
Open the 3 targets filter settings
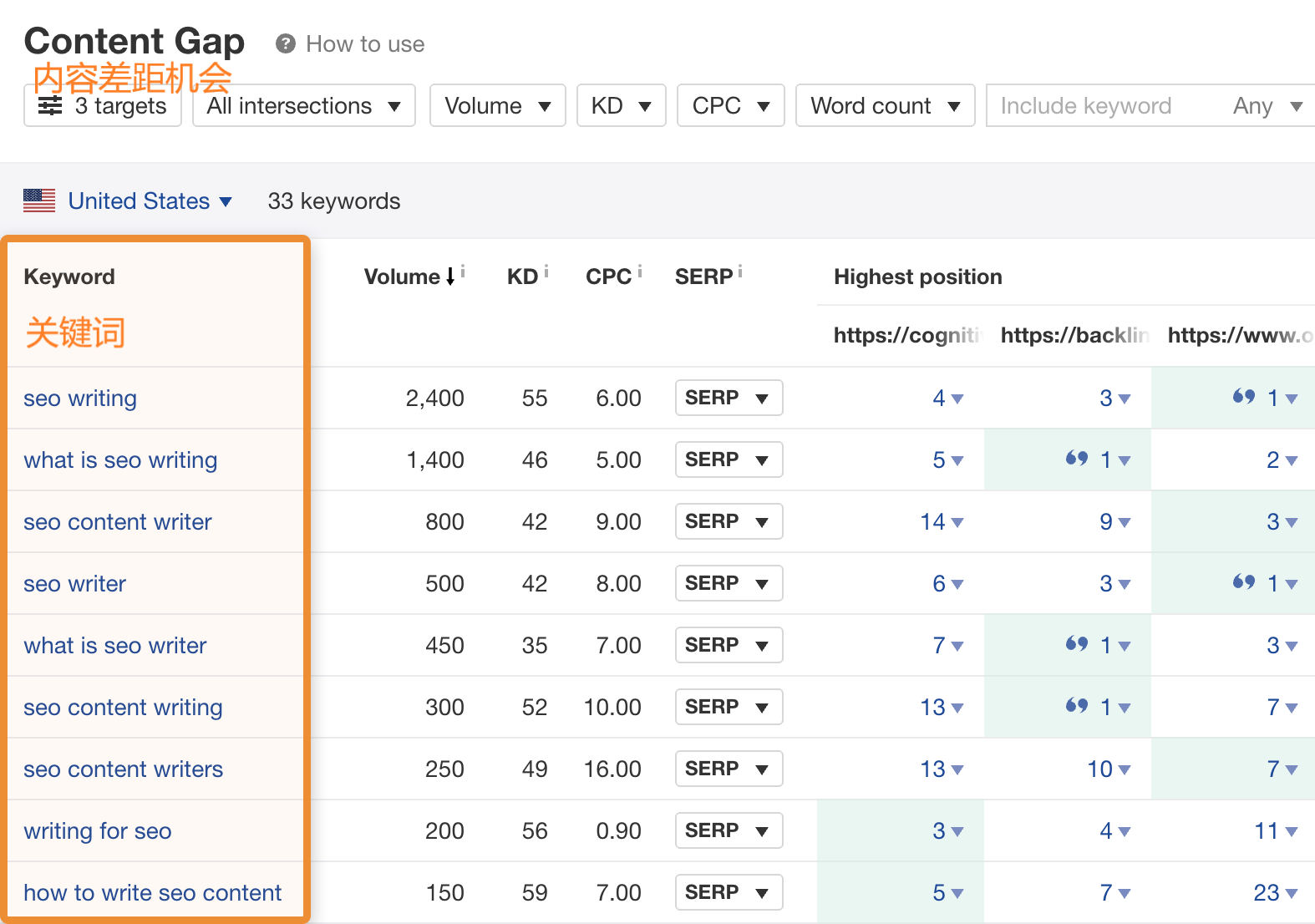(x=103, y=106)
